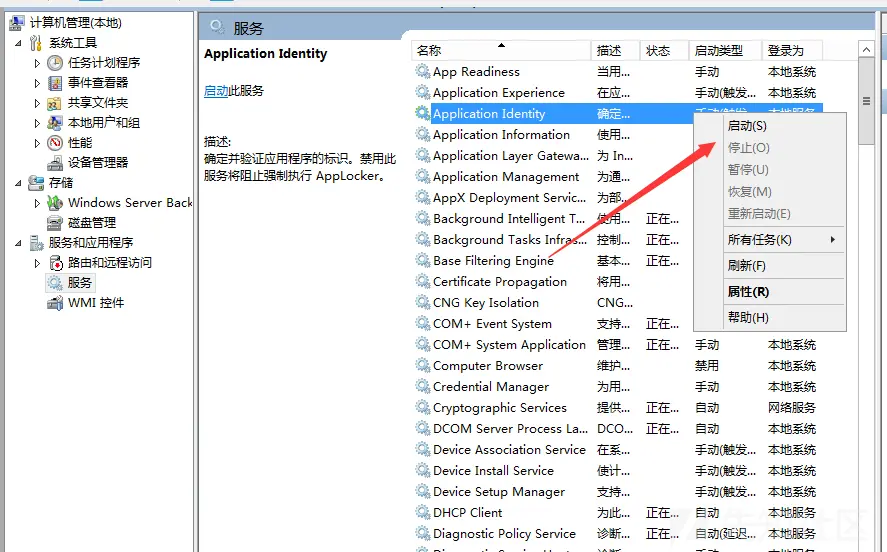887x552 pixels.
Task: Select the Disk Management (磁盘管理) icon
Action: [55, 223]
